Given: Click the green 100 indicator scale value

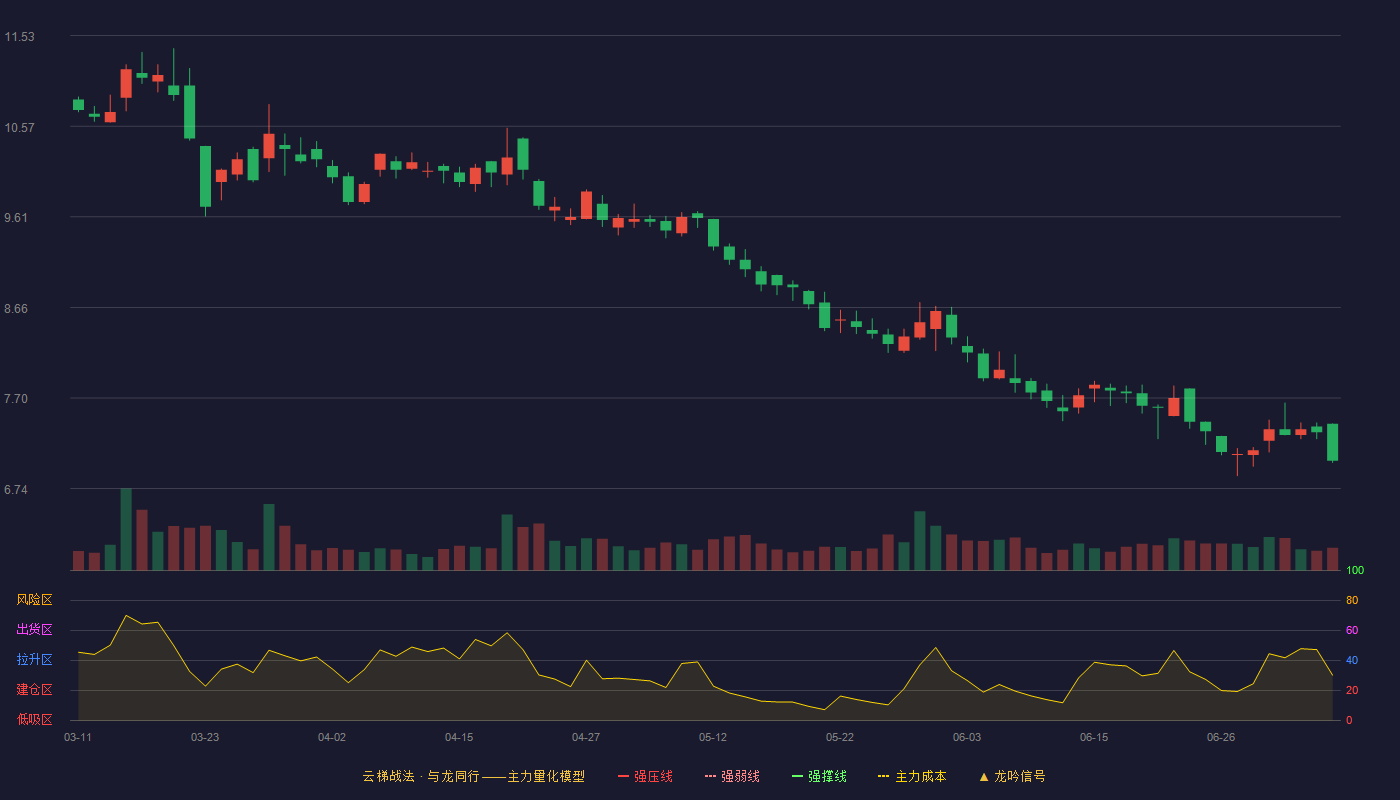Looking at the screenshot, I should point(1355,571).
